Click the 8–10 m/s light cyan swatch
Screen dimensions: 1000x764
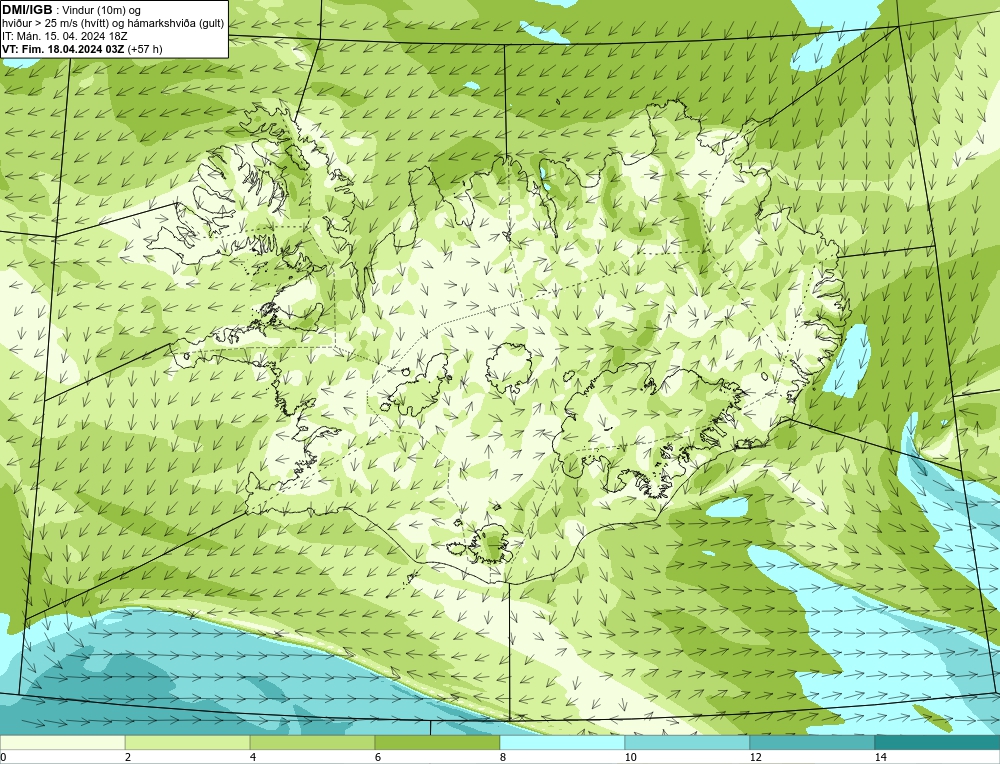coord(562,742)
